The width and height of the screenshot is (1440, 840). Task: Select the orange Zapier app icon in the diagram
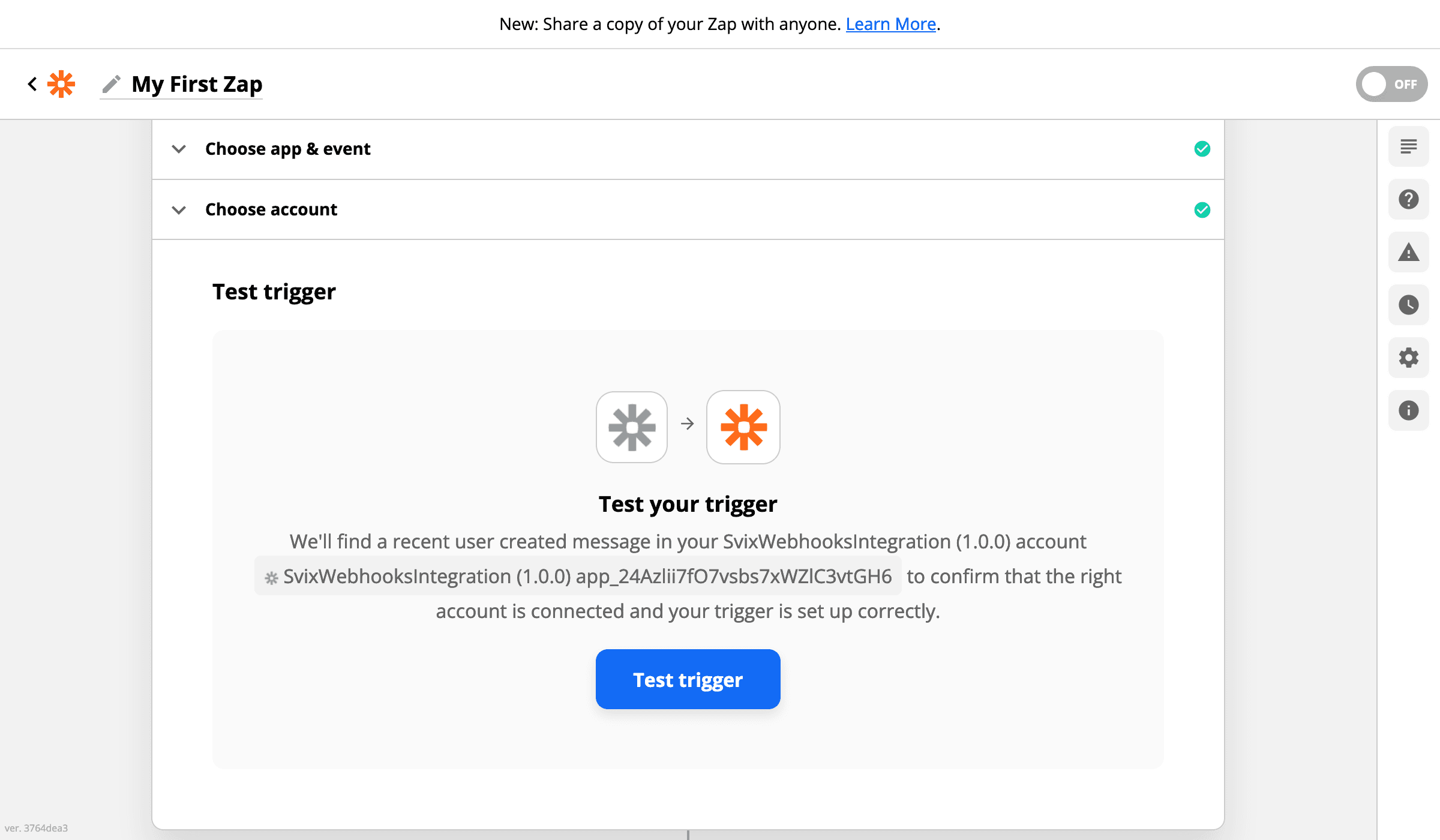click(x=743, y=427)
